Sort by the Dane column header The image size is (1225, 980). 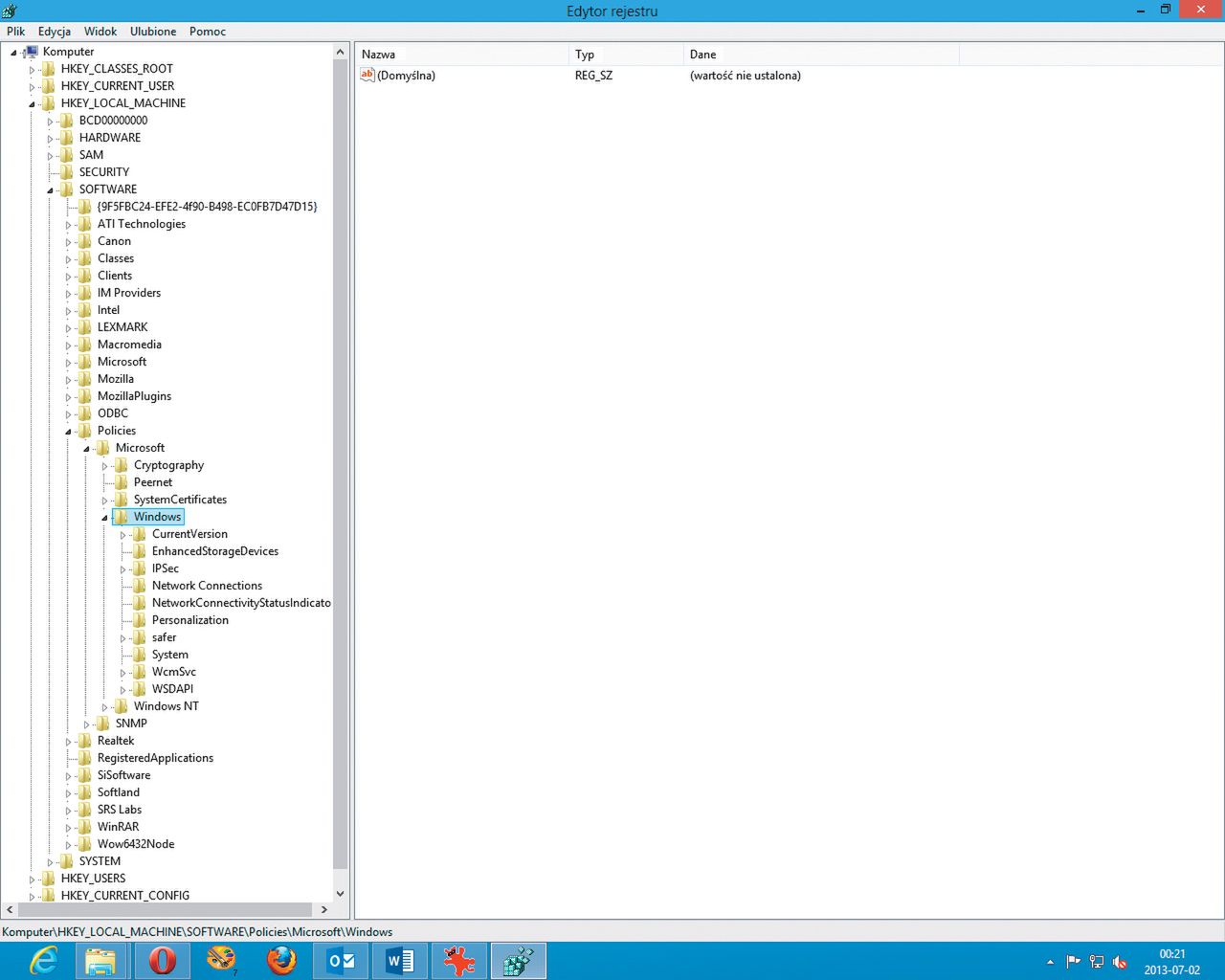[x=821, y=55]
